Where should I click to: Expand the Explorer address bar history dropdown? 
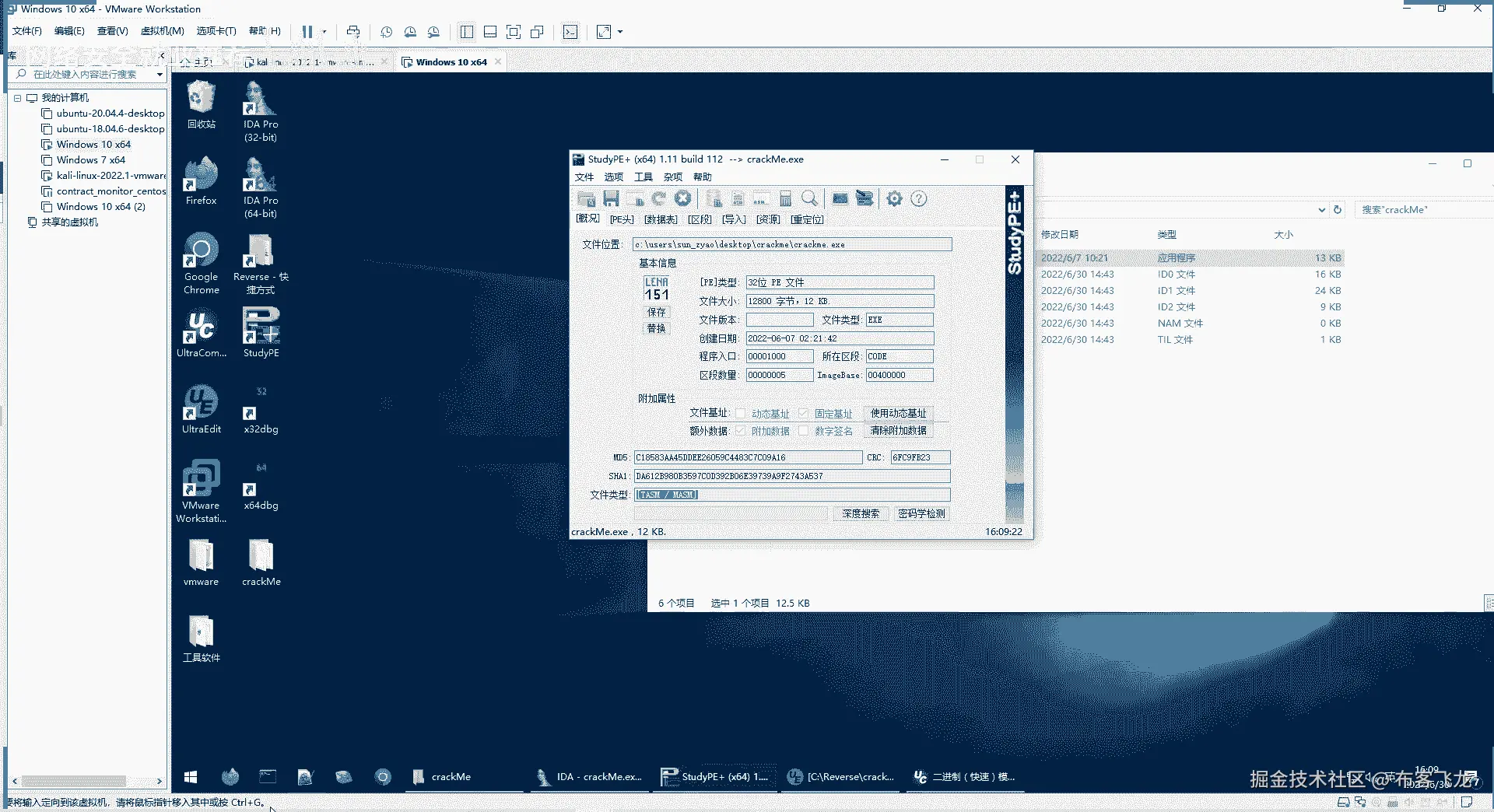point(1321,210)
